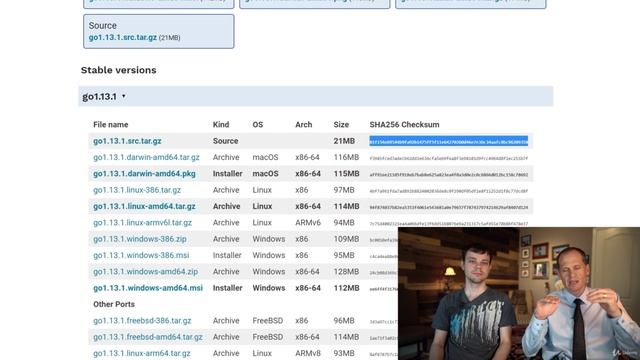The width and height of the screenshot is (640, 360).
Task: Click the 95MB size cell
Action: (344, 255)
